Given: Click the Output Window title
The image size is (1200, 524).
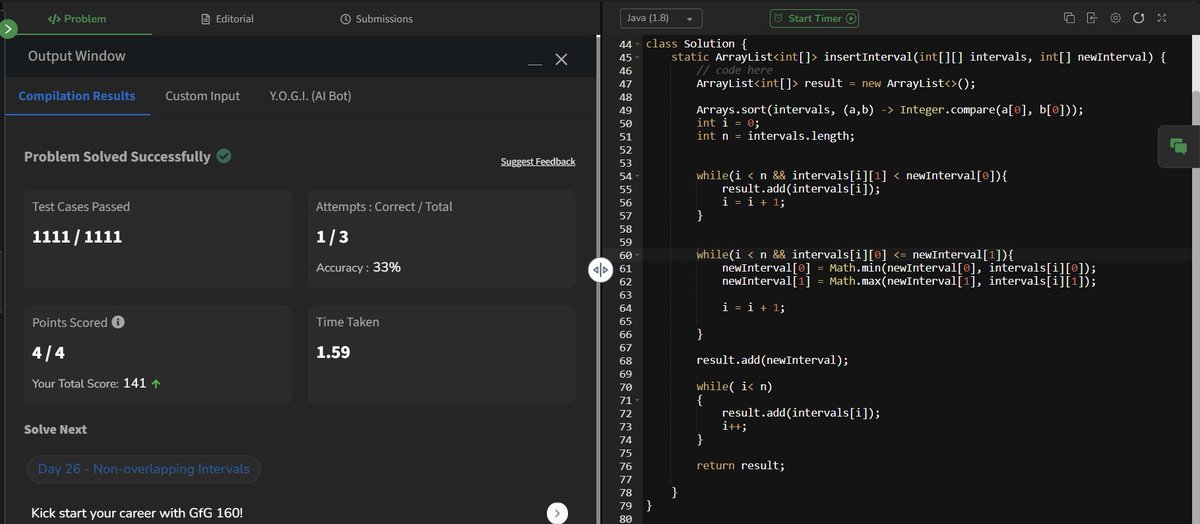Looking at the screenshot, I should [77, 57].
